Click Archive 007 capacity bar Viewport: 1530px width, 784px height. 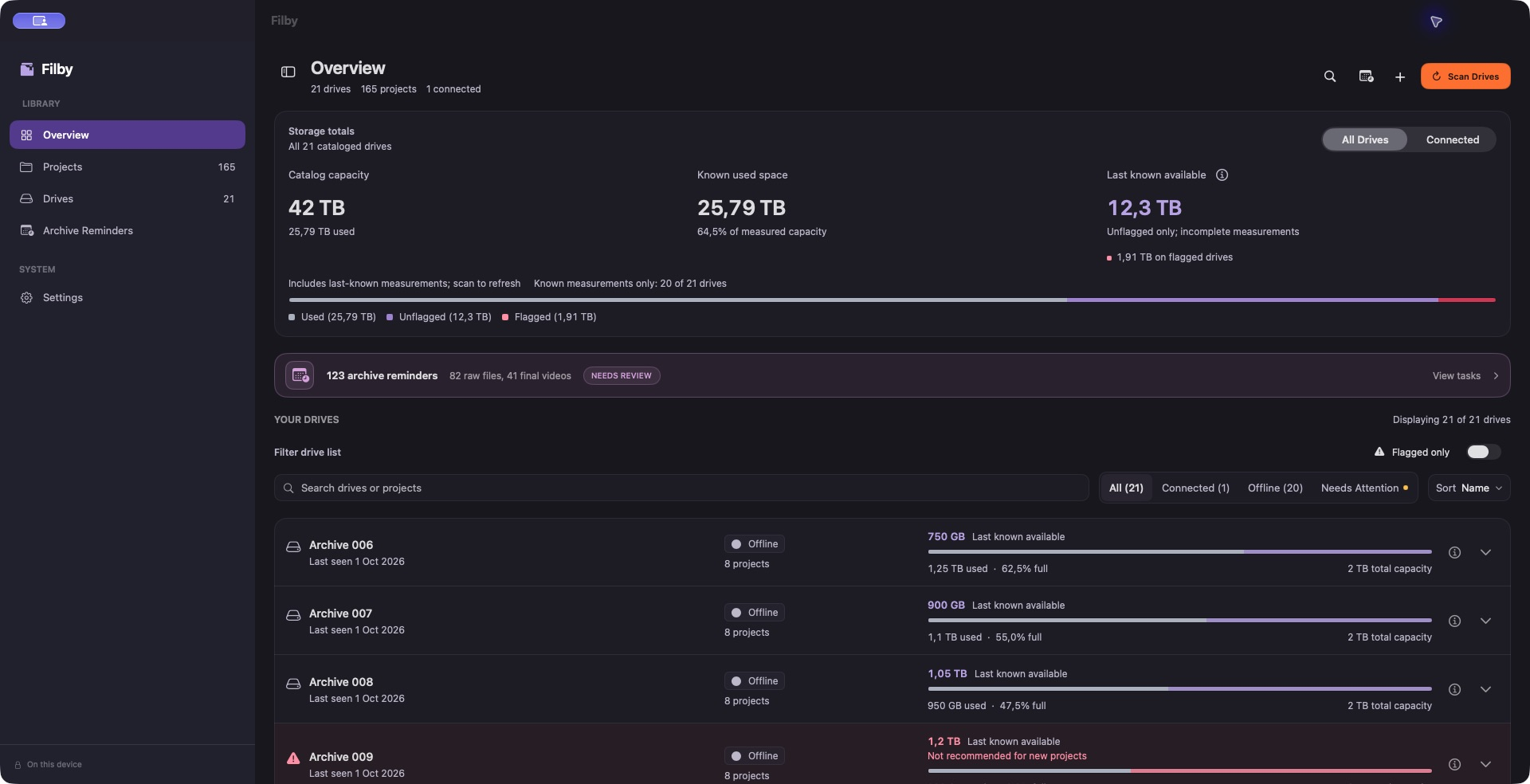click(x=1179, y=620)
